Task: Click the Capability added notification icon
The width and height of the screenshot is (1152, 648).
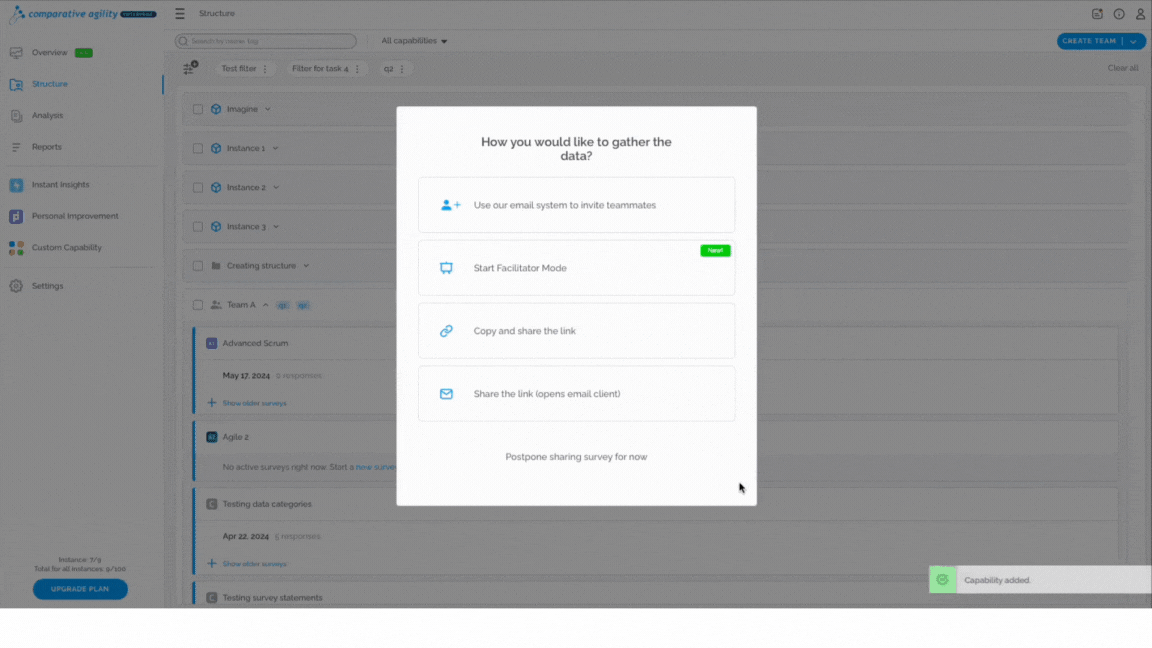Action: (943, 580)
